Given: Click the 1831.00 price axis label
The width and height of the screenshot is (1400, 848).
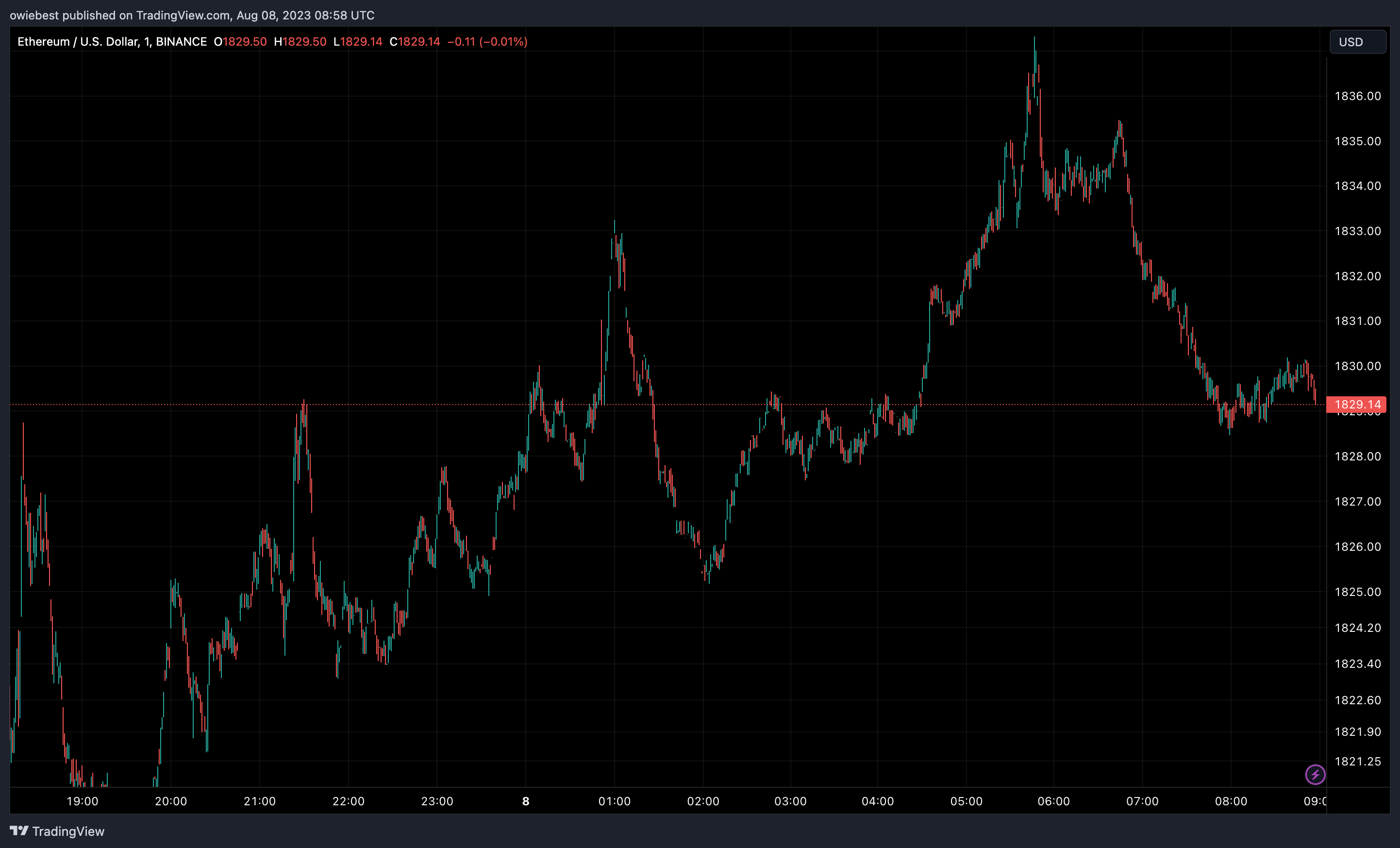Looking at the screenshot, I should (1357, 321).
